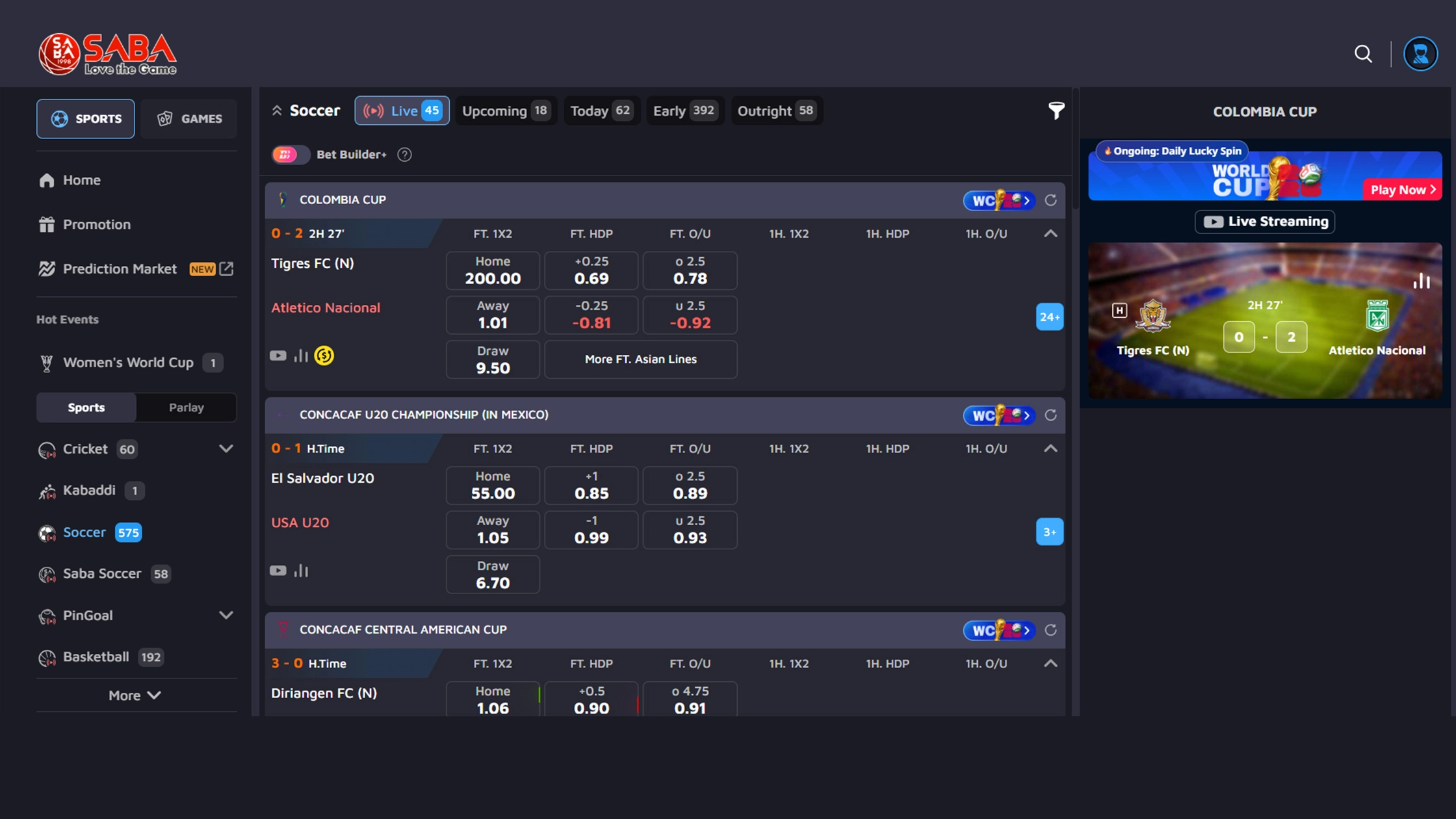Switch to Early matches tab
The image size is (1456, 819).
coord(685,110)
